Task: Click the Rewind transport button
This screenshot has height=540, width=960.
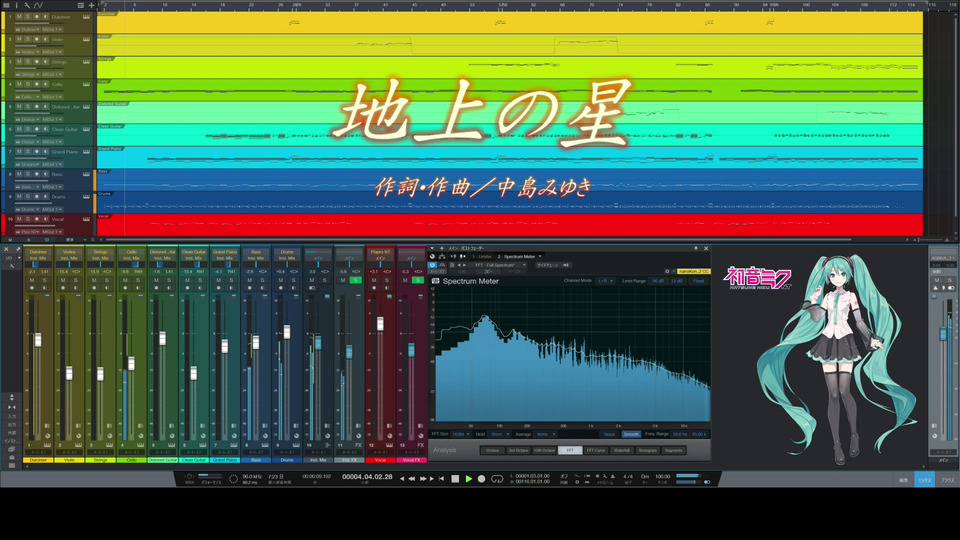Action: [411, 479]
